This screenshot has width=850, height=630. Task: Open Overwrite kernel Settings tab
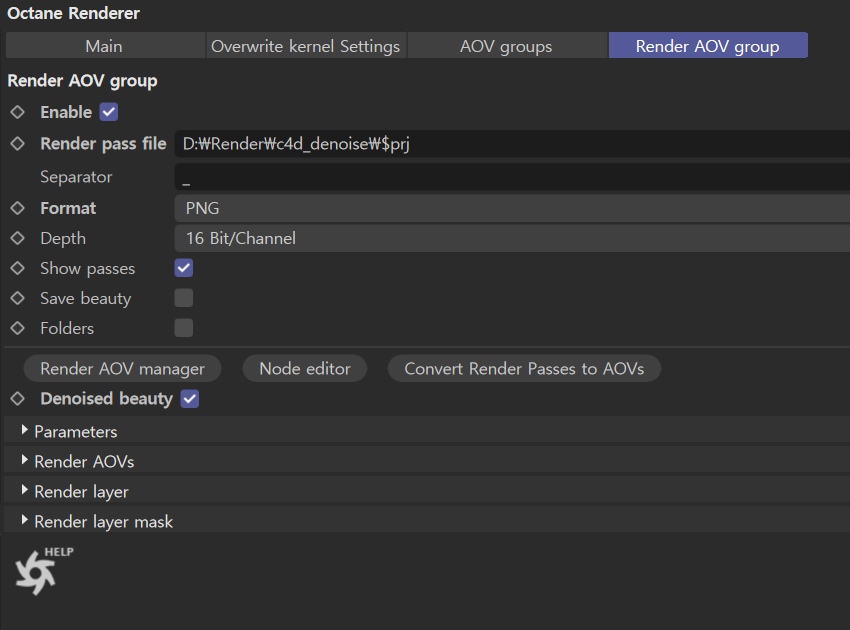[x=306, y=46]
